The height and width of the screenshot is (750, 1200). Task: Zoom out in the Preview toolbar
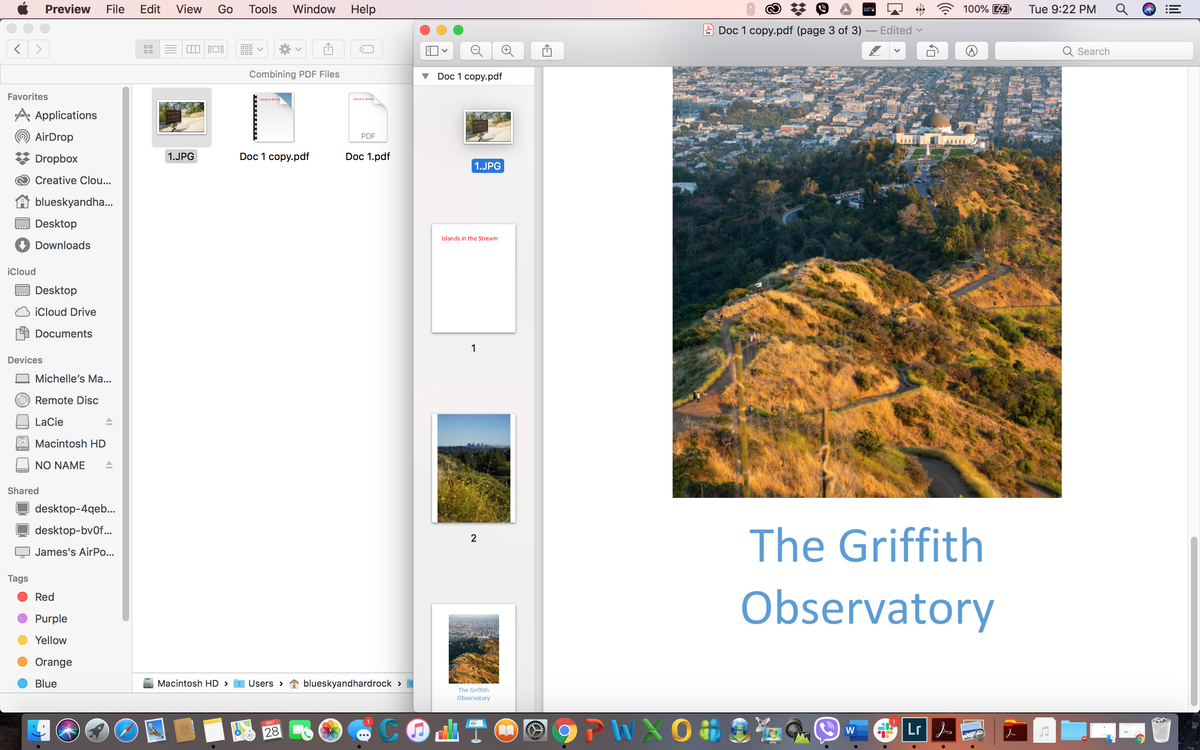476,50
